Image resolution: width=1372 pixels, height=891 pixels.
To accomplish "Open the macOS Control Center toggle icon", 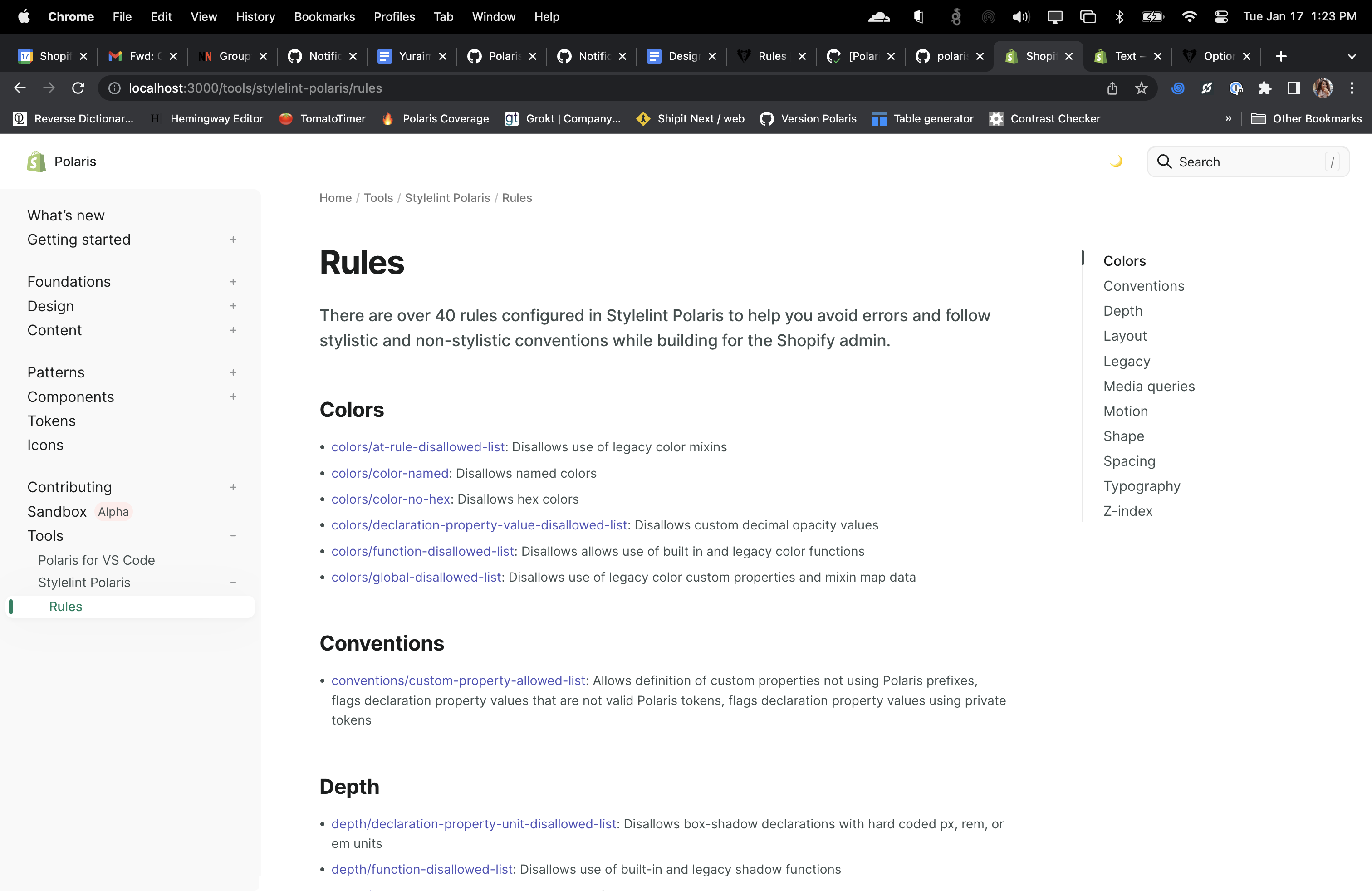I will (x=1221, y=17).
